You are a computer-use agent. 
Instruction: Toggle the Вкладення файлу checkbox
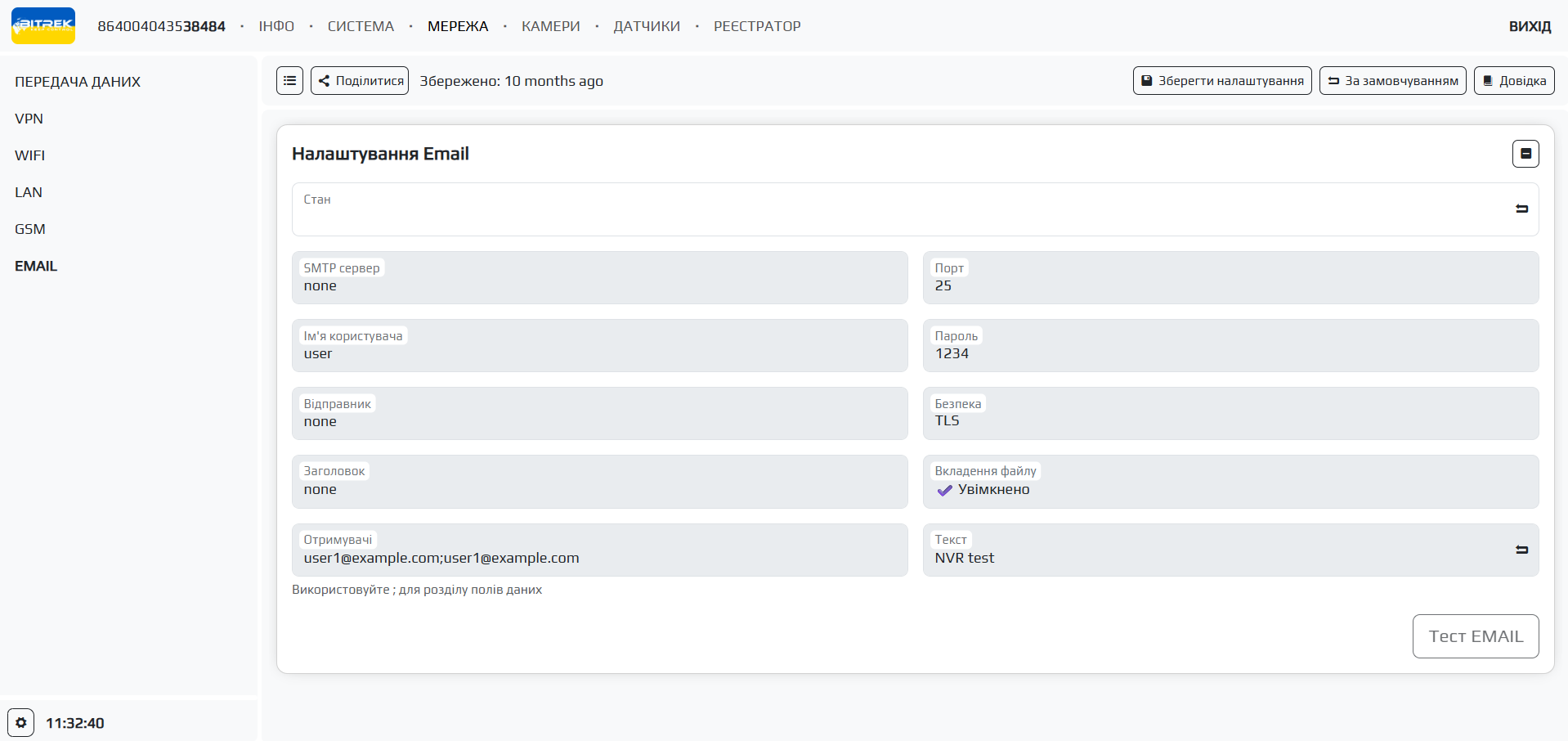tap(945, 491)
